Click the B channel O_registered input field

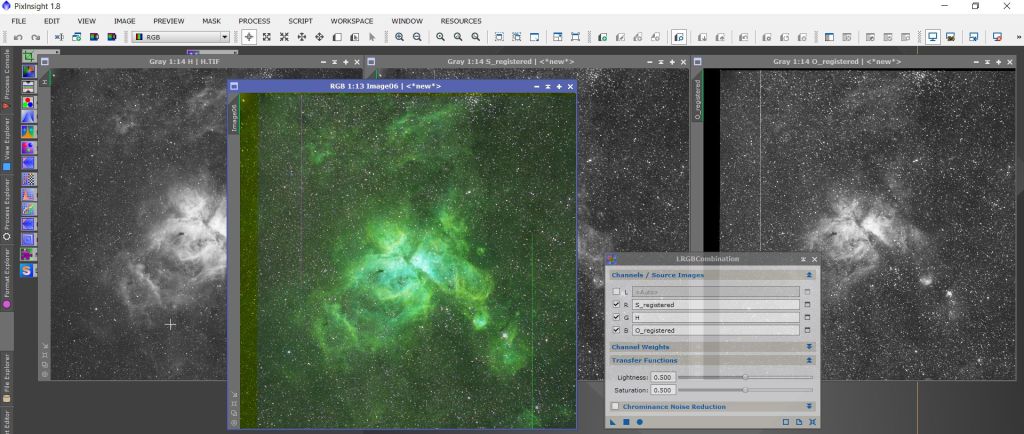715,330
